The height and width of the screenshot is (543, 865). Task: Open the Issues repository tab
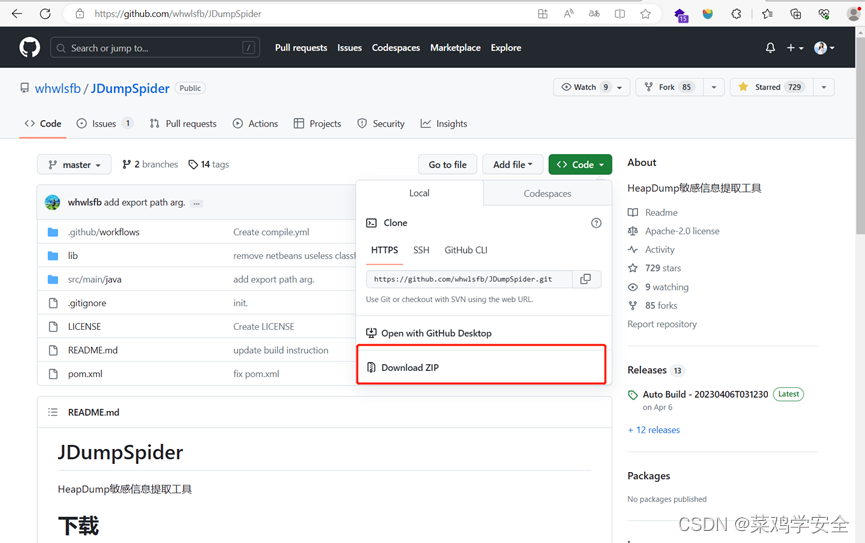coord(104,124)
